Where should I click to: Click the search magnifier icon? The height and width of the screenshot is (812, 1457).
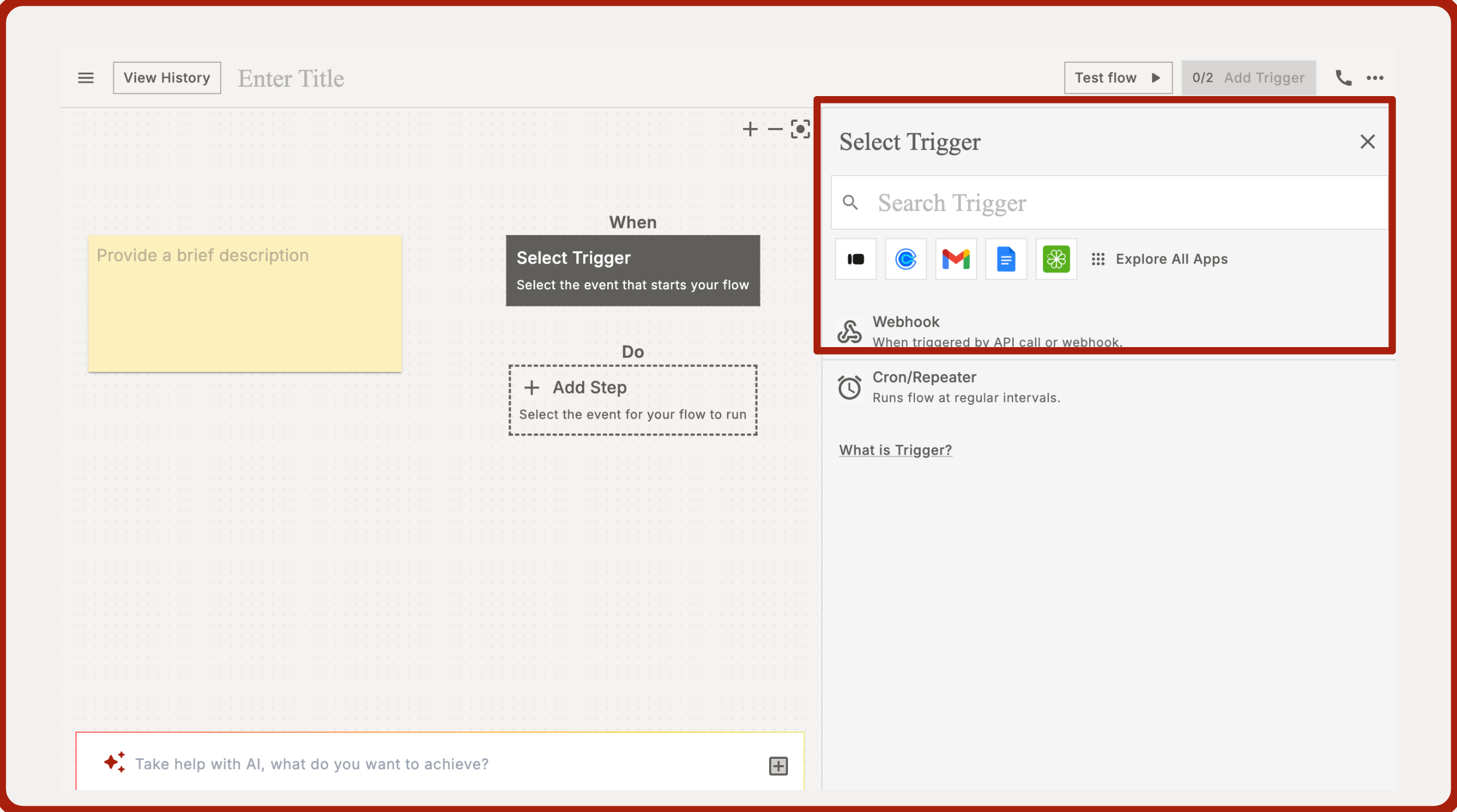(850, 202)
